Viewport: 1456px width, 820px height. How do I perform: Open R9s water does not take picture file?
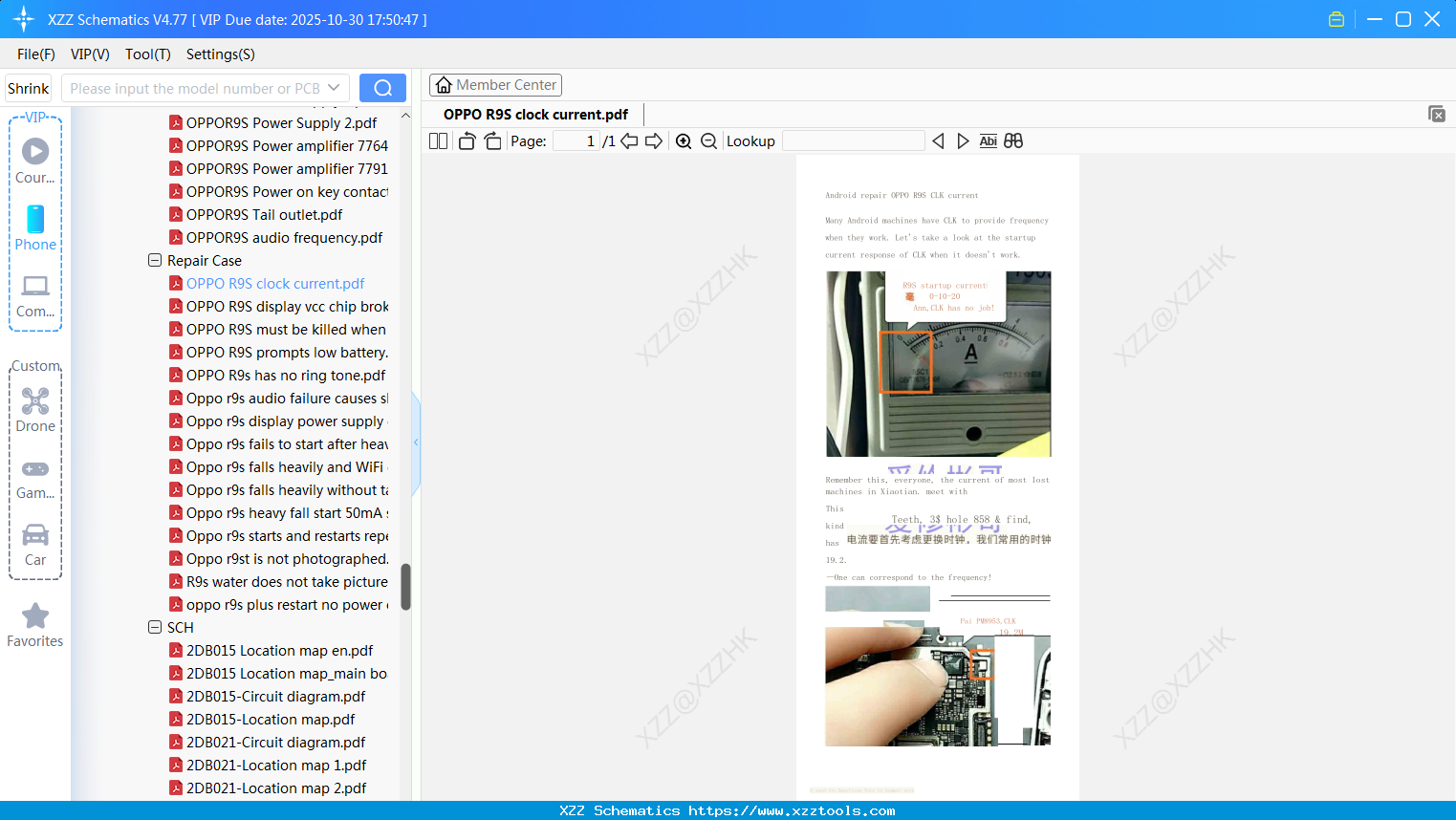[x=287, y=582]
